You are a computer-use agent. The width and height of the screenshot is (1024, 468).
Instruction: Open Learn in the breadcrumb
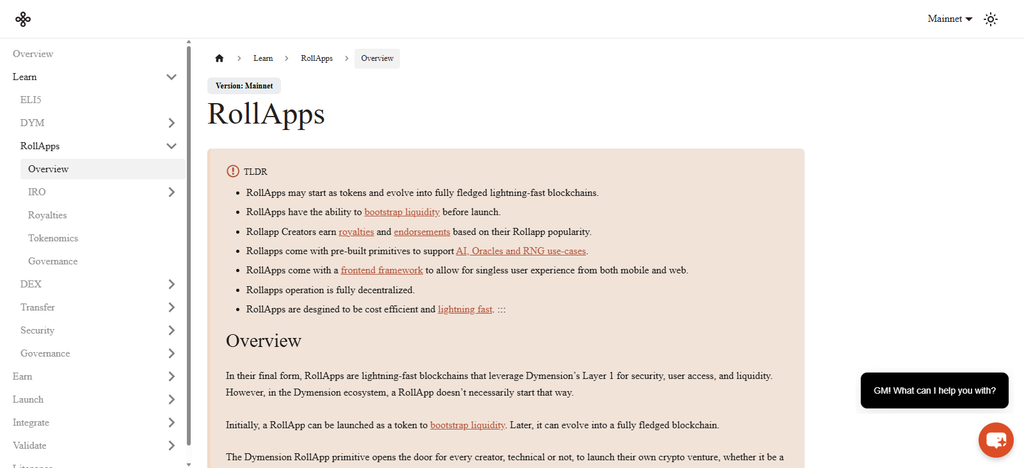click(x=263, y=58)
